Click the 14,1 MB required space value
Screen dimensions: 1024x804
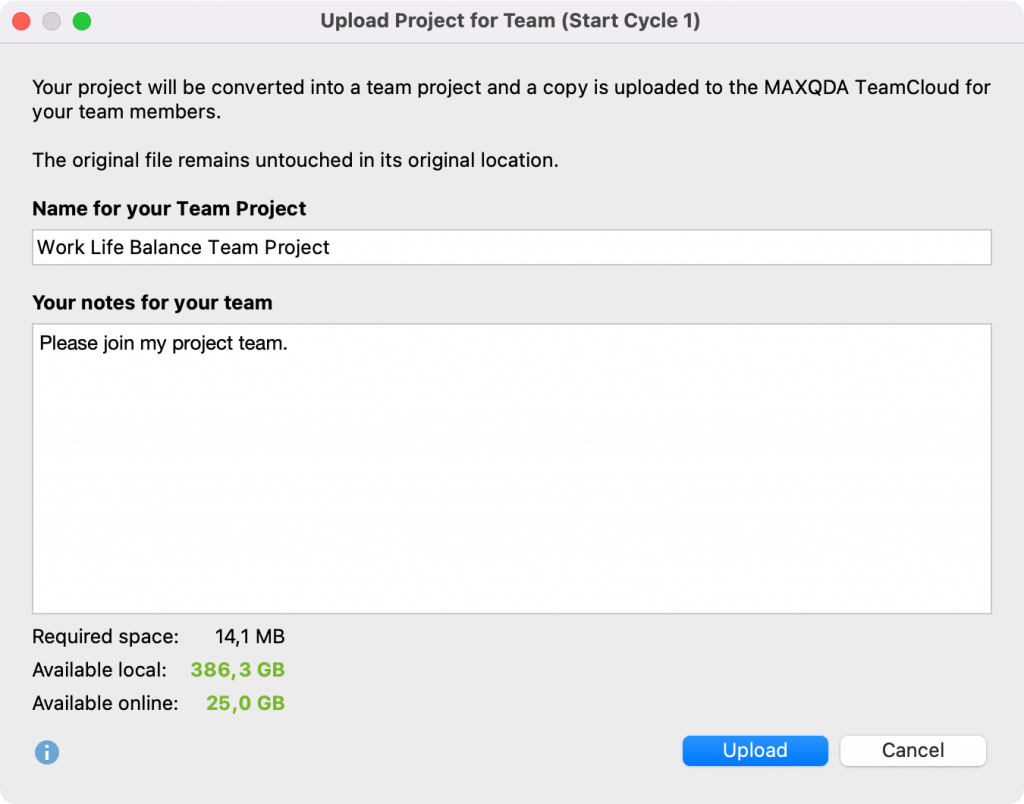tap(250, 636)
